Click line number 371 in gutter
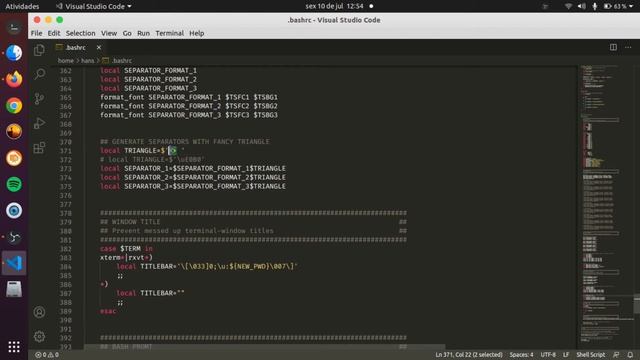Viewport: 640px width, 360px height. [65, 151]
